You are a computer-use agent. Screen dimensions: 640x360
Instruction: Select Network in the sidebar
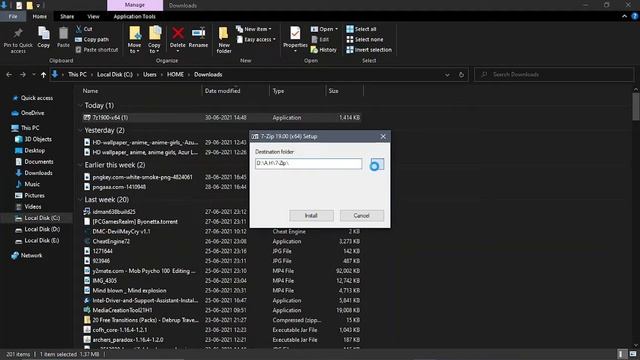tap(27, 256)
